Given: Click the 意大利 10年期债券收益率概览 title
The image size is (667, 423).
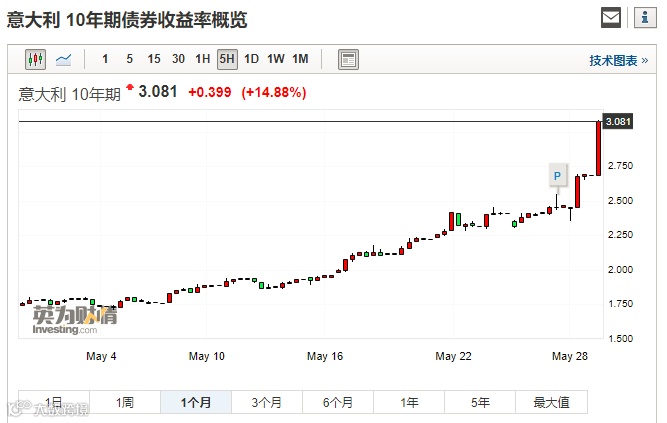Looking at the screenshot, I should 127,20.
